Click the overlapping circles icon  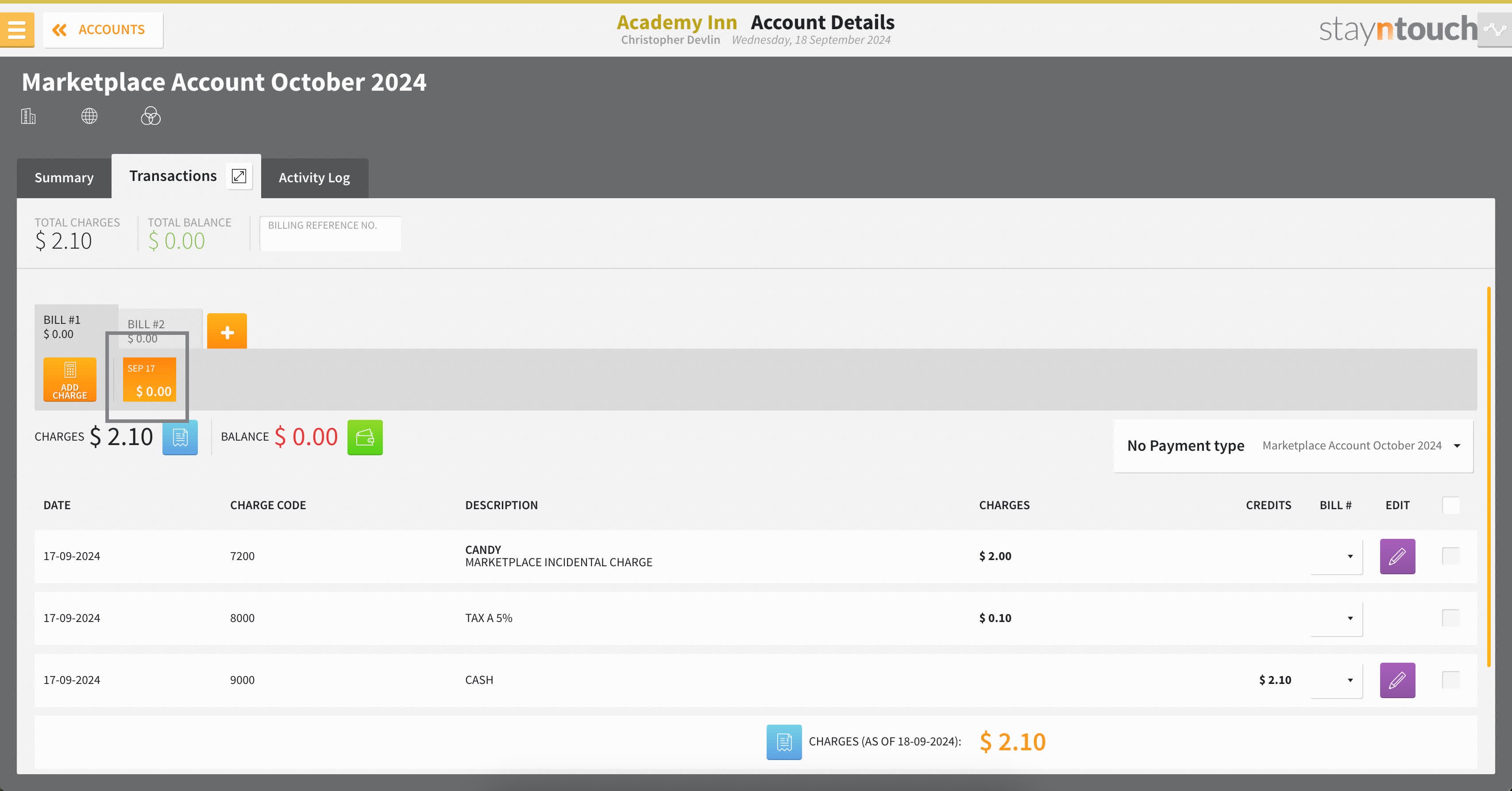click(x=150, y=116)
